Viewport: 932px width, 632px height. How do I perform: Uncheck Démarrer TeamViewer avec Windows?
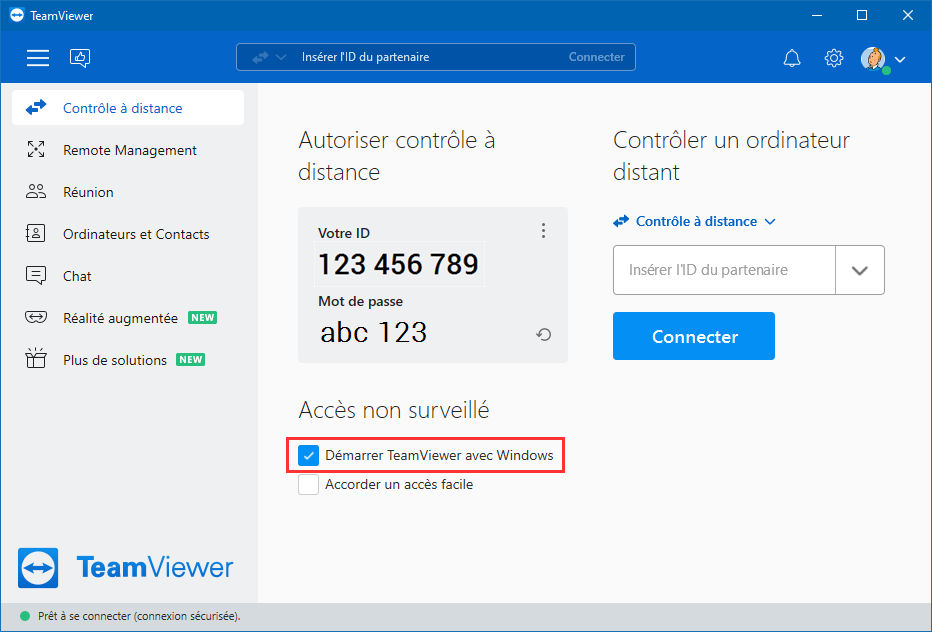[308, 455]
